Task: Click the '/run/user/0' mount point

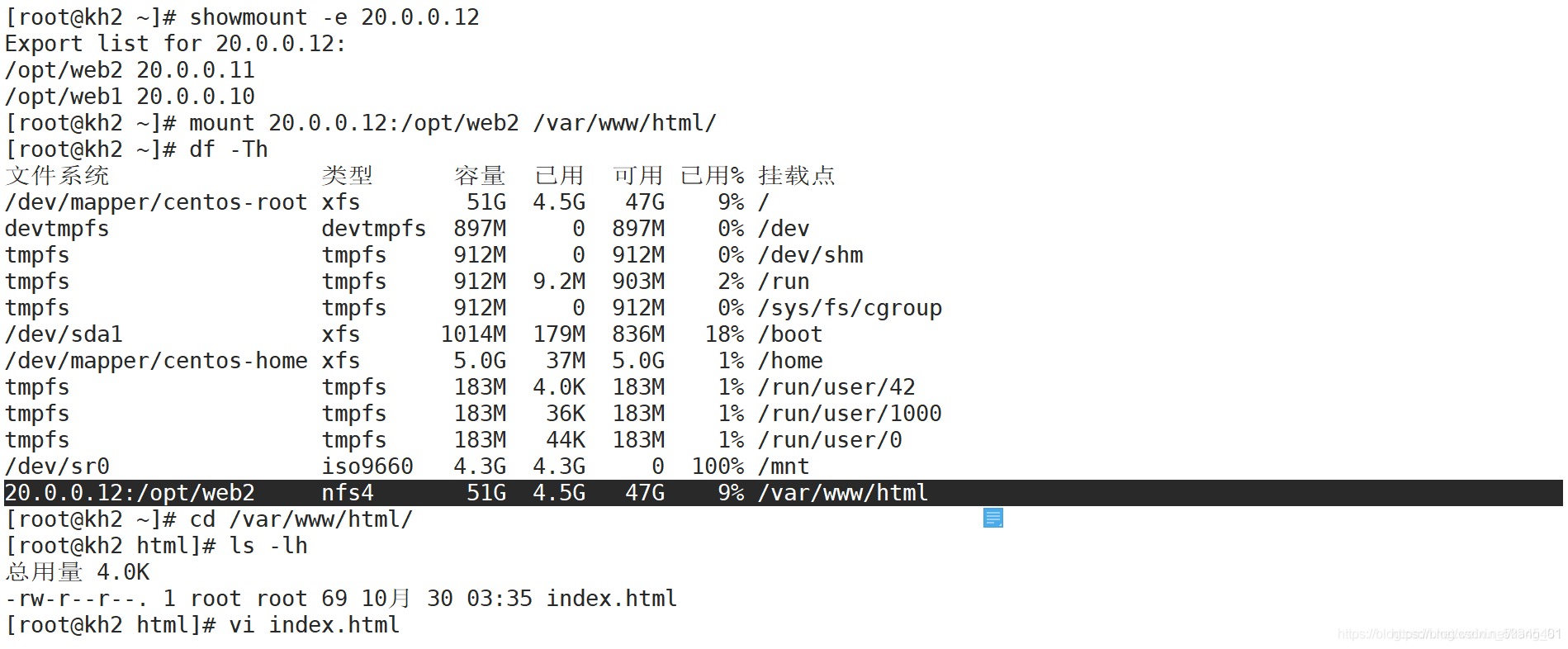Action: point(831,440)
